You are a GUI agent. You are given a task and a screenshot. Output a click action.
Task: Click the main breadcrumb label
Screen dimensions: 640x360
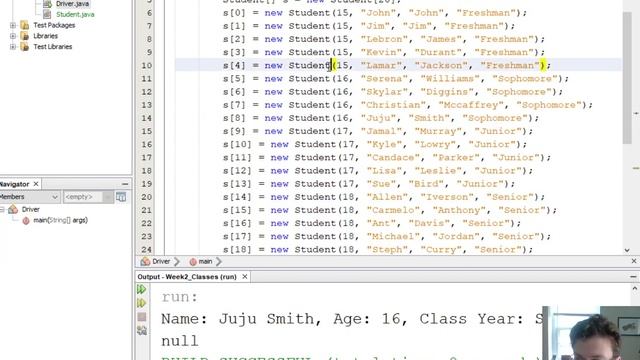(205, 262)
